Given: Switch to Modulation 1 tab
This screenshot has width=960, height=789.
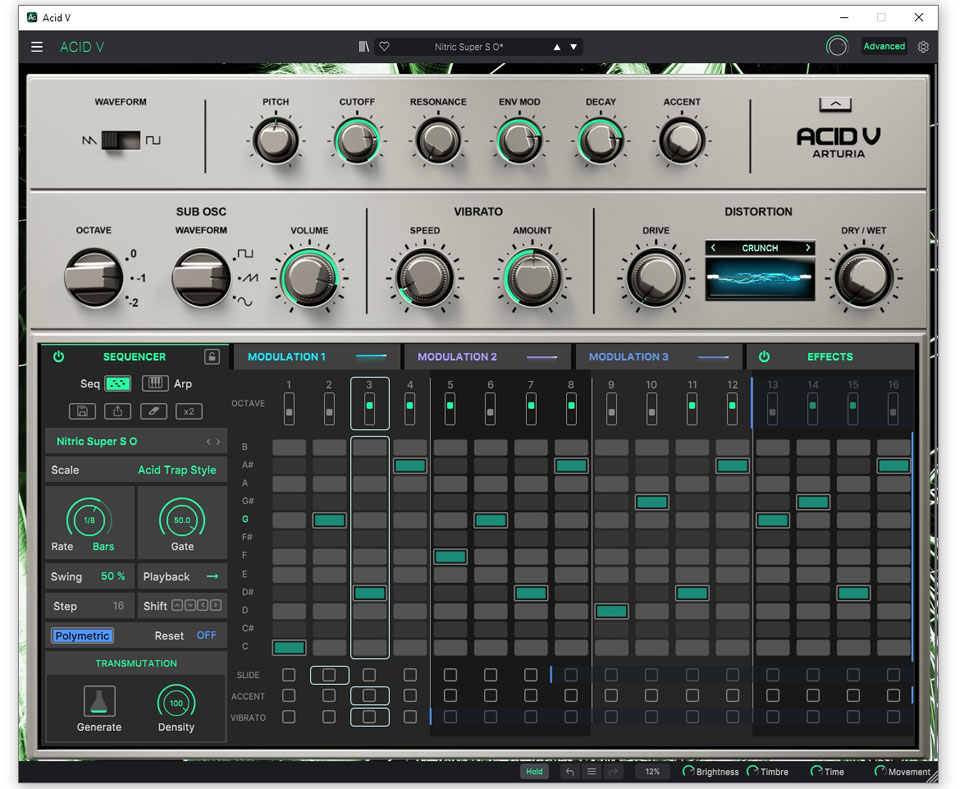Looking at the screenshot, I should point(316,356).
